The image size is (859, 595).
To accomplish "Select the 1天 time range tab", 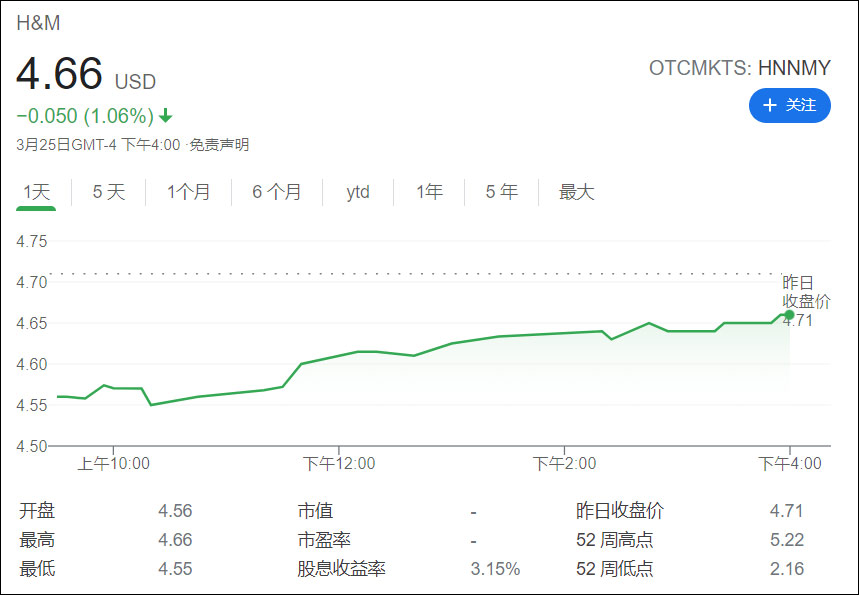I will click(x=36, y=192).
